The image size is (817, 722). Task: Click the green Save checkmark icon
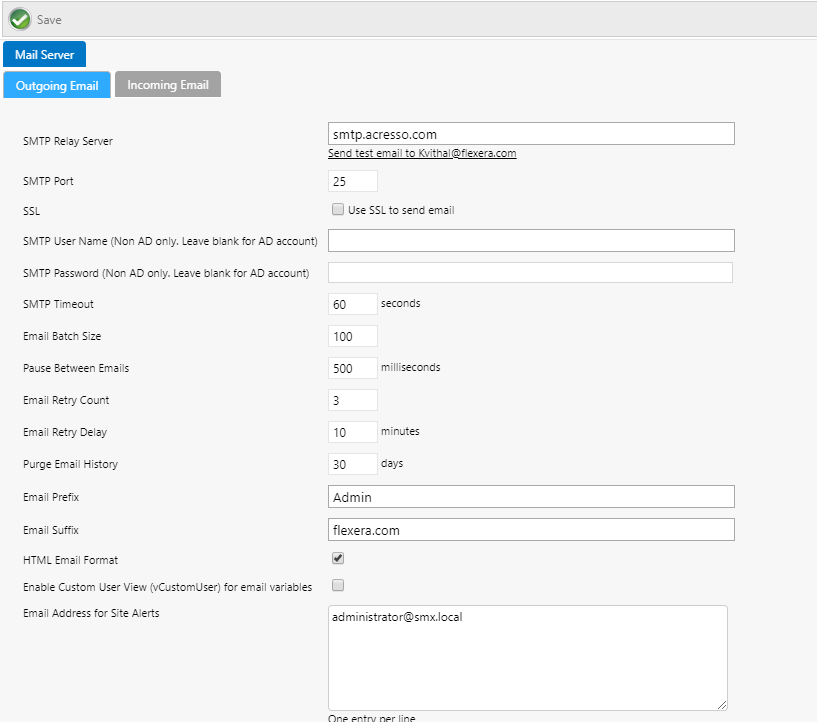tap(20, 19)
